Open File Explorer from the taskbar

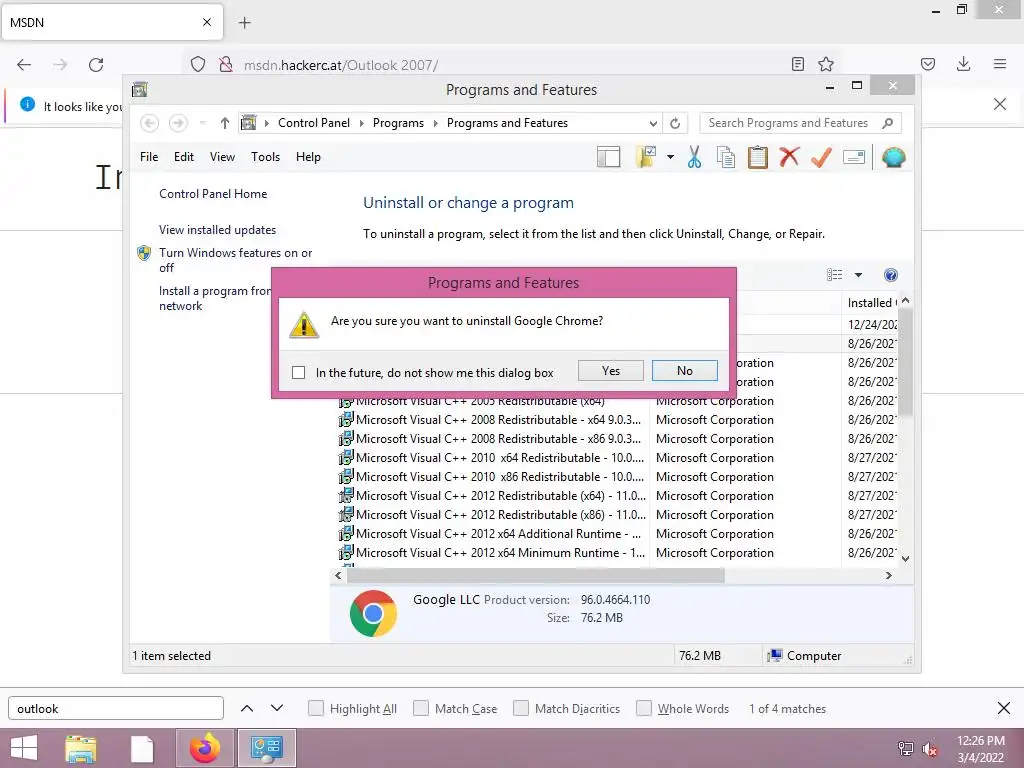81,748
